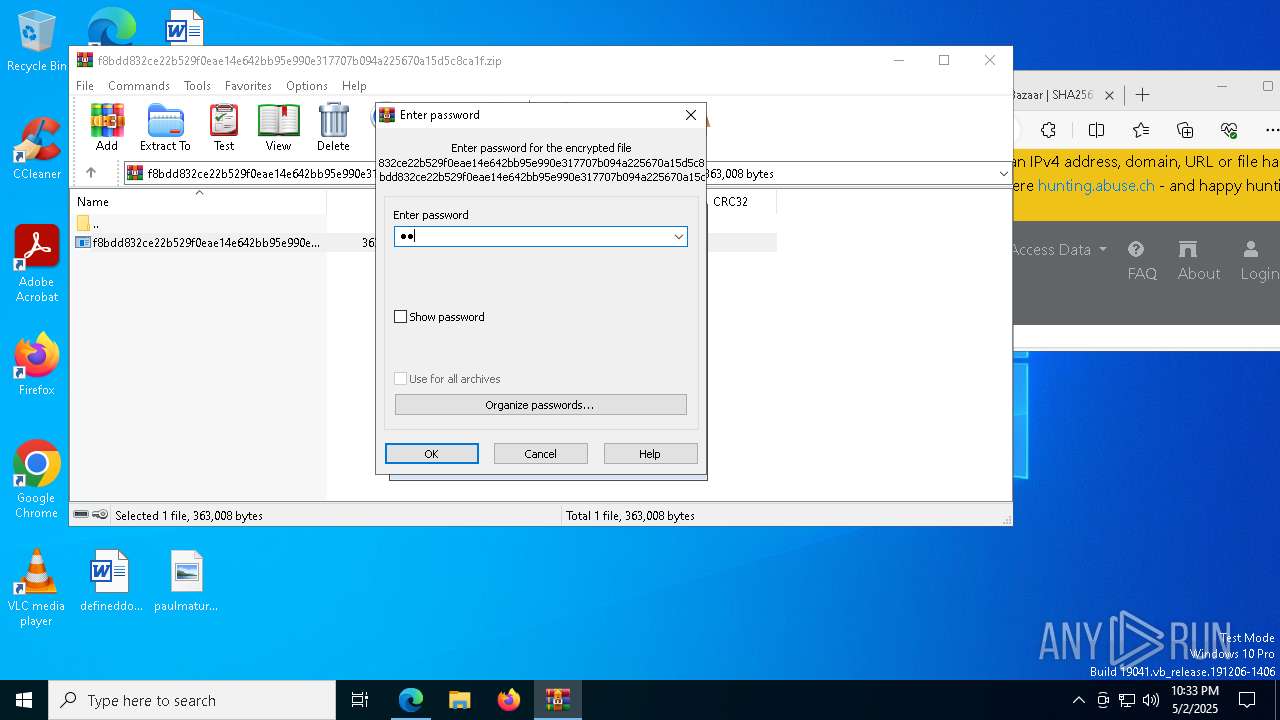This screenshot has height=720, width=1280.
Task: Go up one folder using the arrow icon
Action: click(91, 173)
